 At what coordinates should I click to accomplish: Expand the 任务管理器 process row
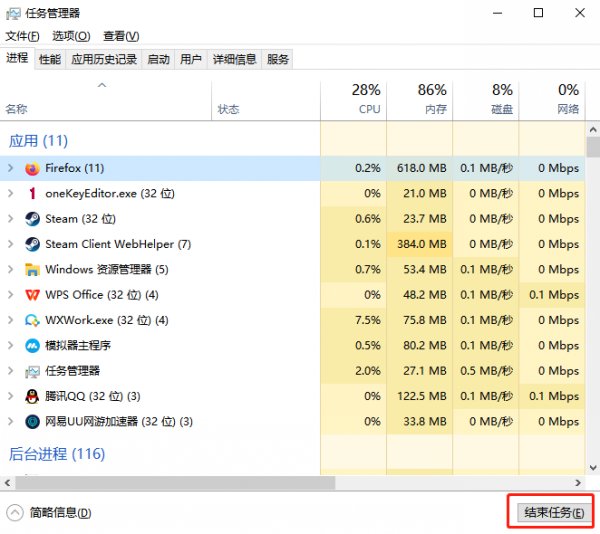11,371
